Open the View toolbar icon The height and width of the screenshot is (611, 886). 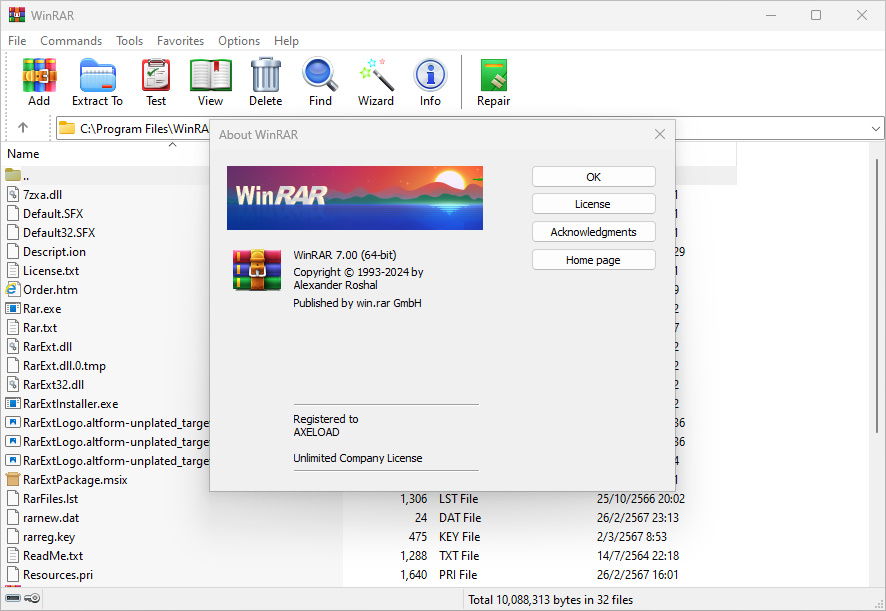[x=210, y=75]
